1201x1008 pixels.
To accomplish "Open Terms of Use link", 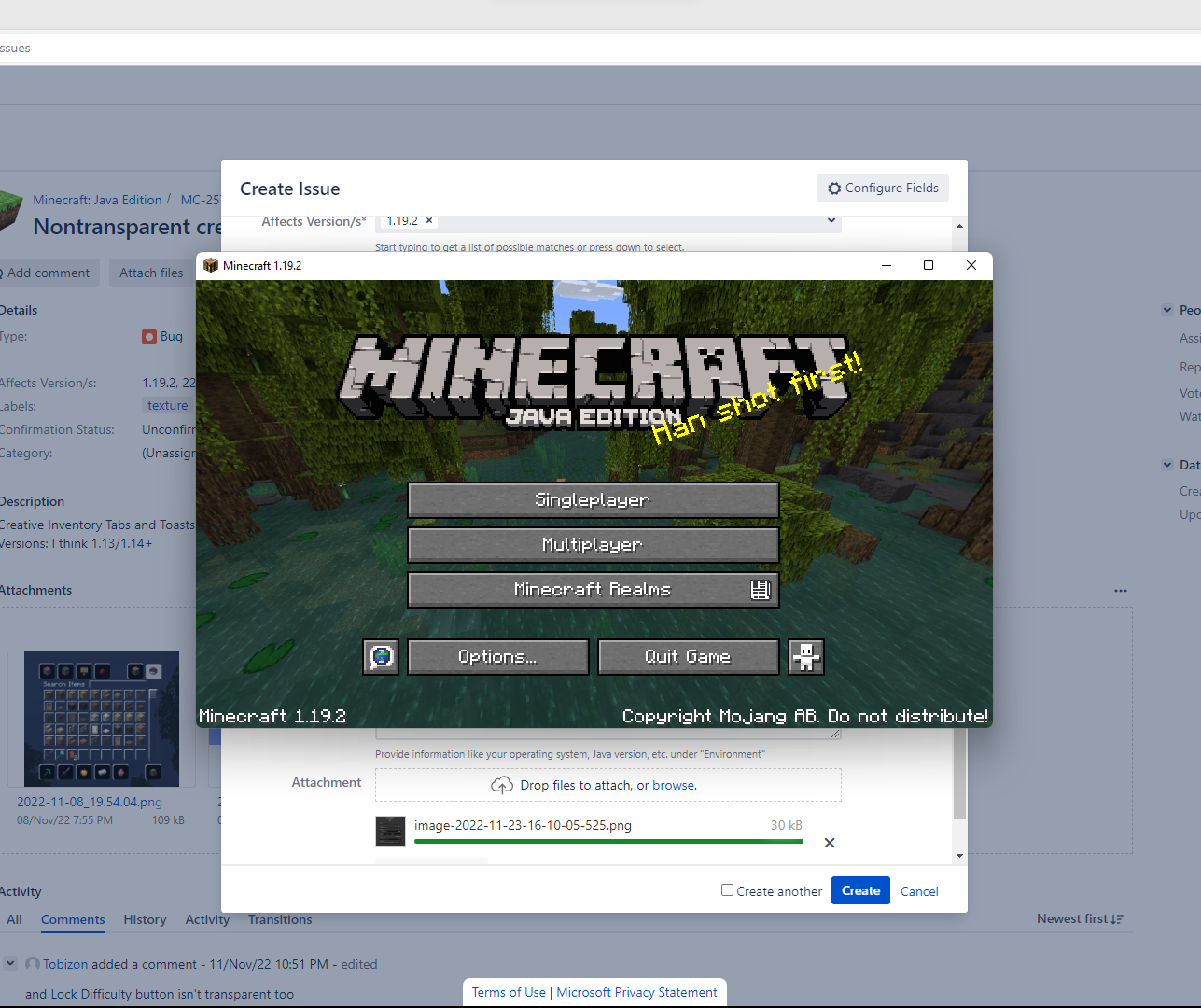I will point(509,992).
